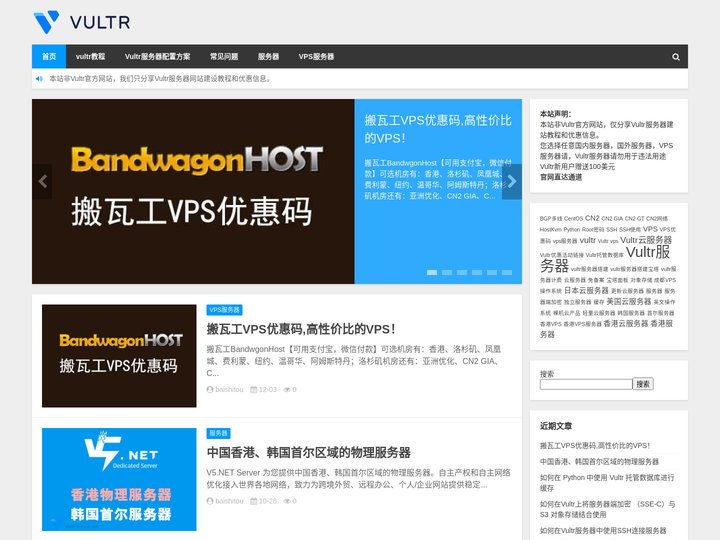Open the CentOS tag in tag cloud

[573, 219]
